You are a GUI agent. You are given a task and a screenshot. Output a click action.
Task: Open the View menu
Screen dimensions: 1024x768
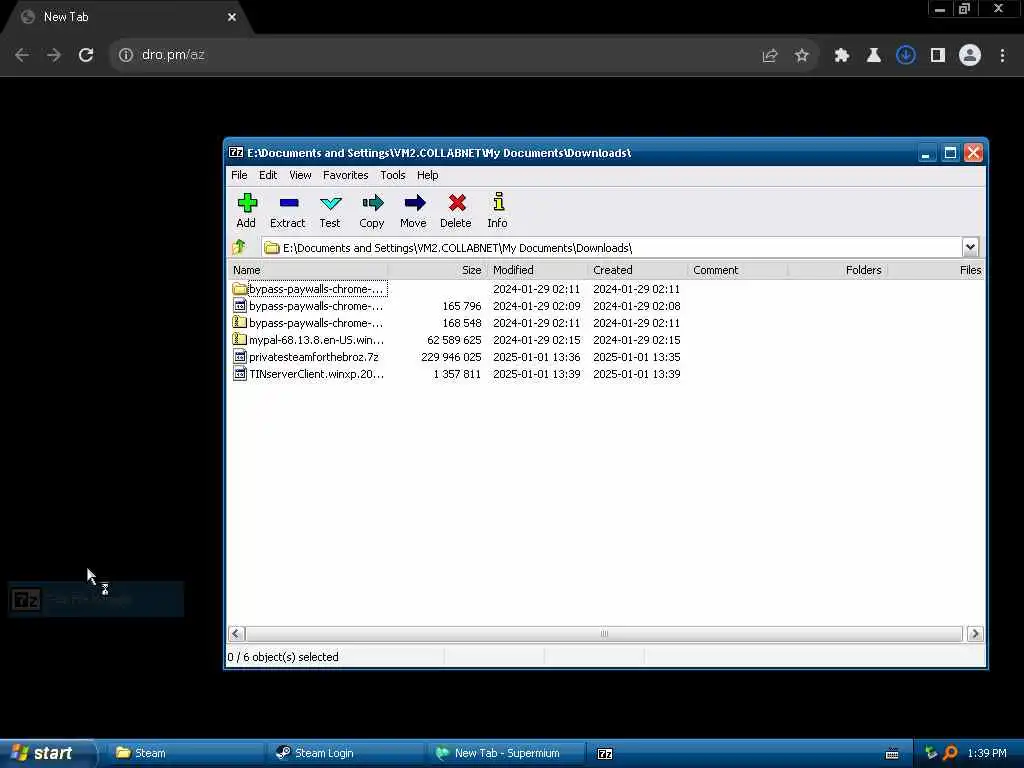300,175
